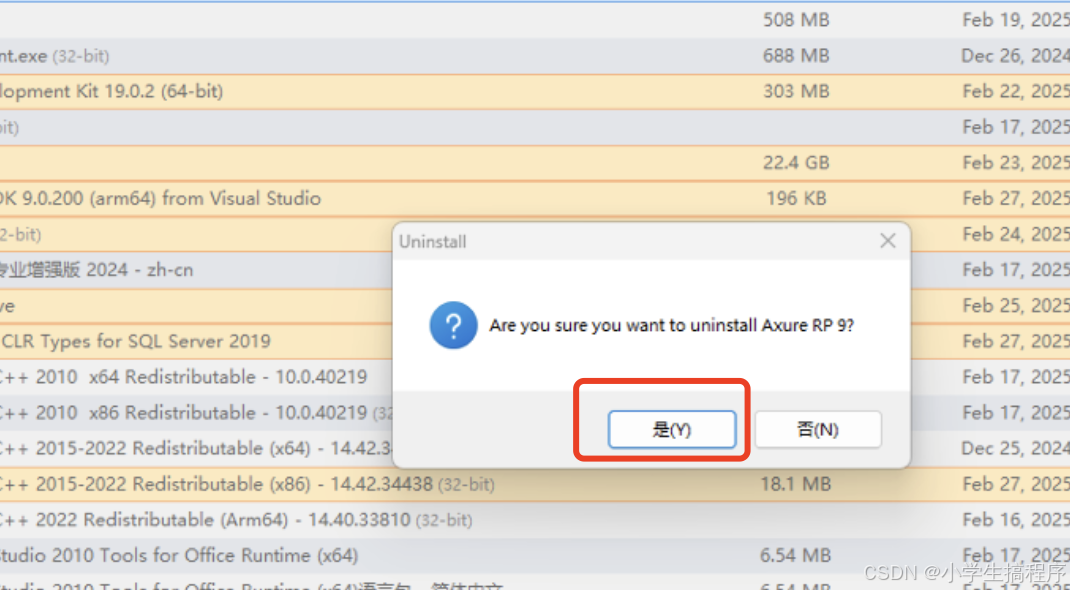Click the Feb 24, 2025 date cell
This screenshot has width=1070, height=590.
1016,234
